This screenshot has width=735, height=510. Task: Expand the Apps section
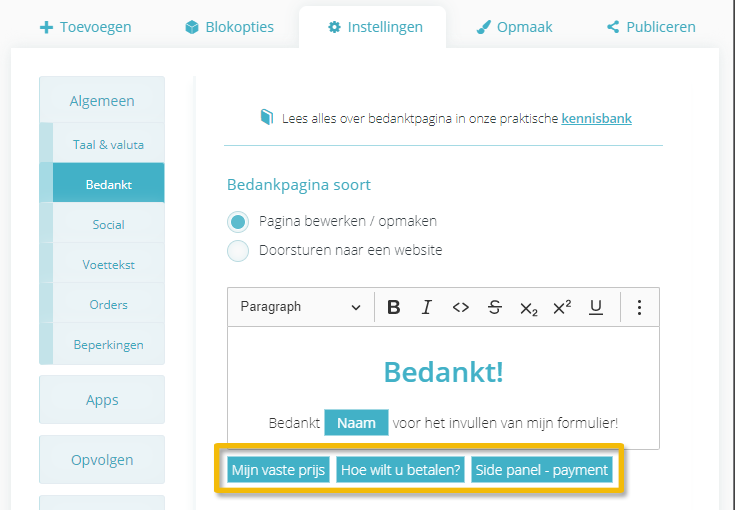click(x=102, y=400)
